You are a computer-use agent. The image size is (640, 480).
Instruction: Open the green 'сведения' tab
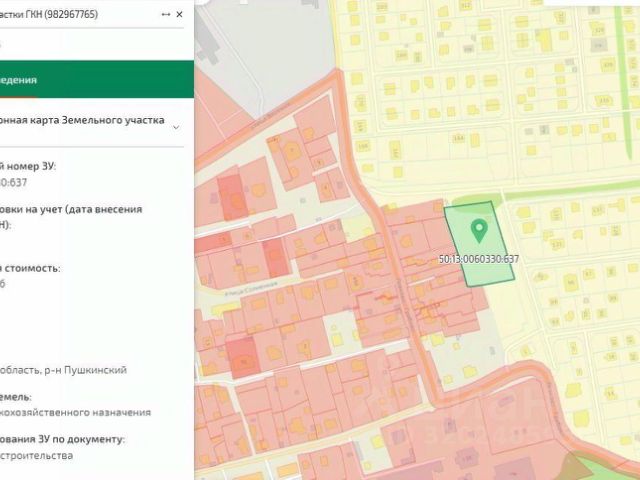point(97,79)
